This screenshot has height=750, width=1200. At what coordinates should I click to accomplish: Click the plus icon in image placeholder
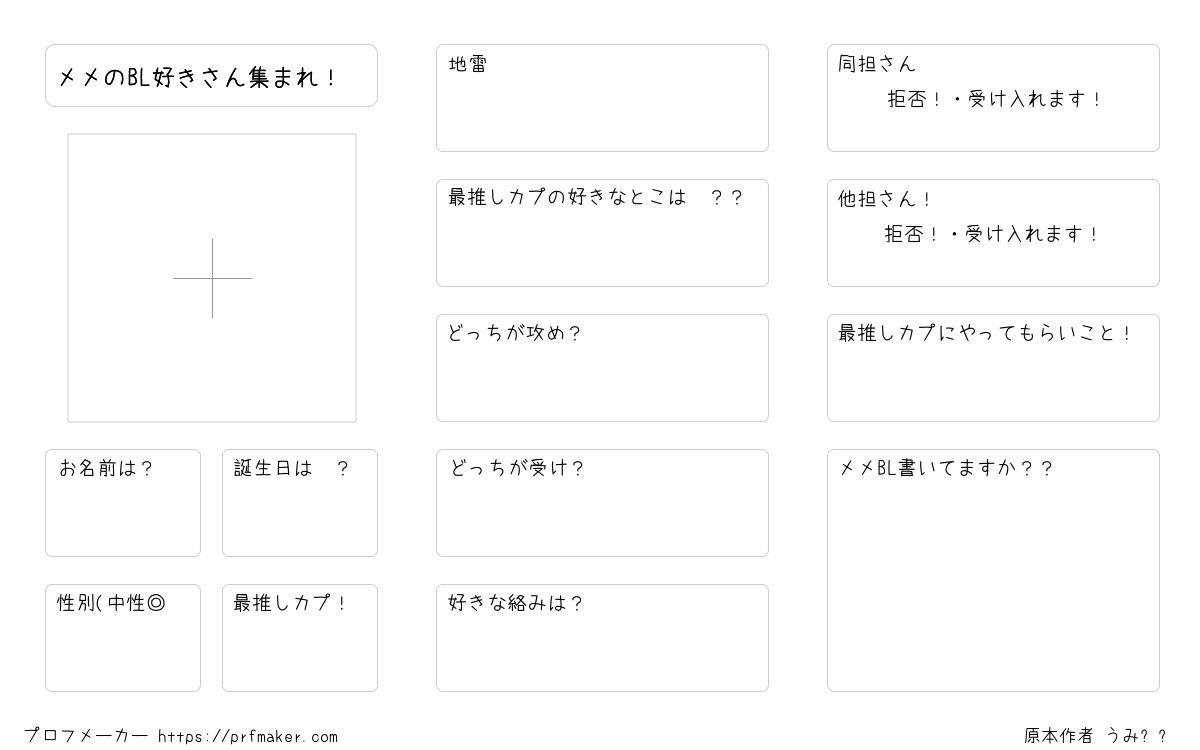pos(212,278)
